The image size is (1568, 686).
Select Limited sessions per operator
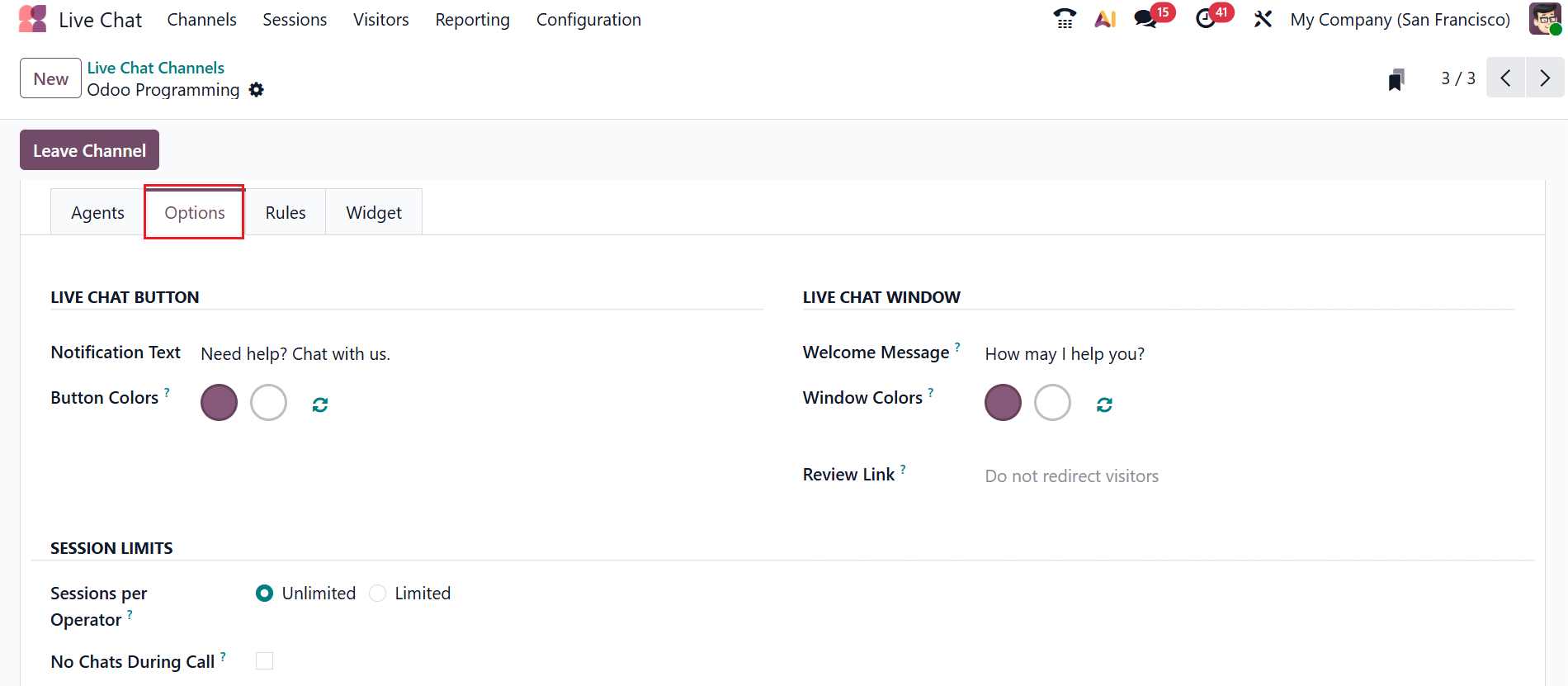tap(378, 594)
